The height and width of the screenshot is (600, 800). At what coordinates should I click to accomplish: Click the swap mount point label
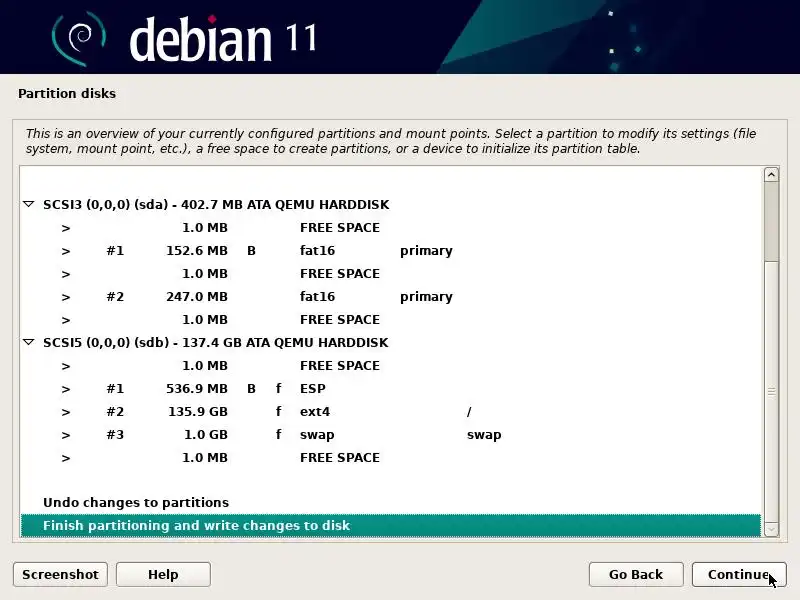(x=484, y=435)
